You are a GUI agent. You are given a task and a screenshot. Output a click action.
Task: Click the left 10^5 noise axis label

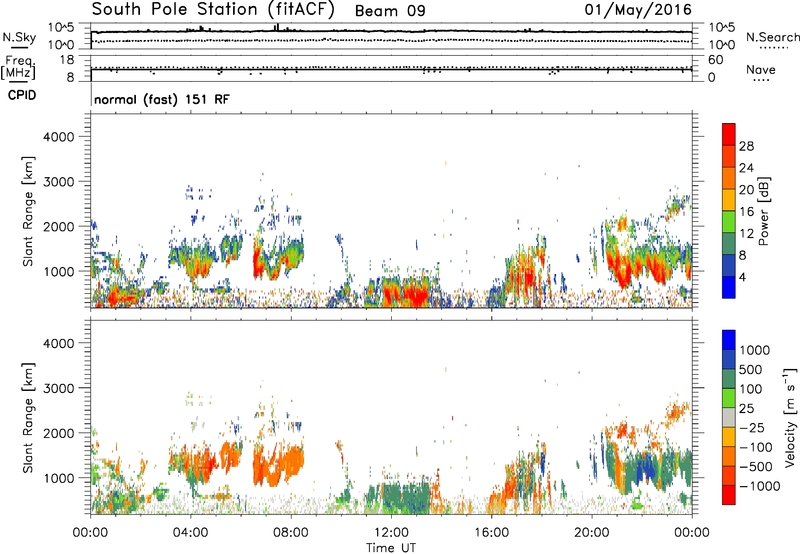[x=61, y=28]
